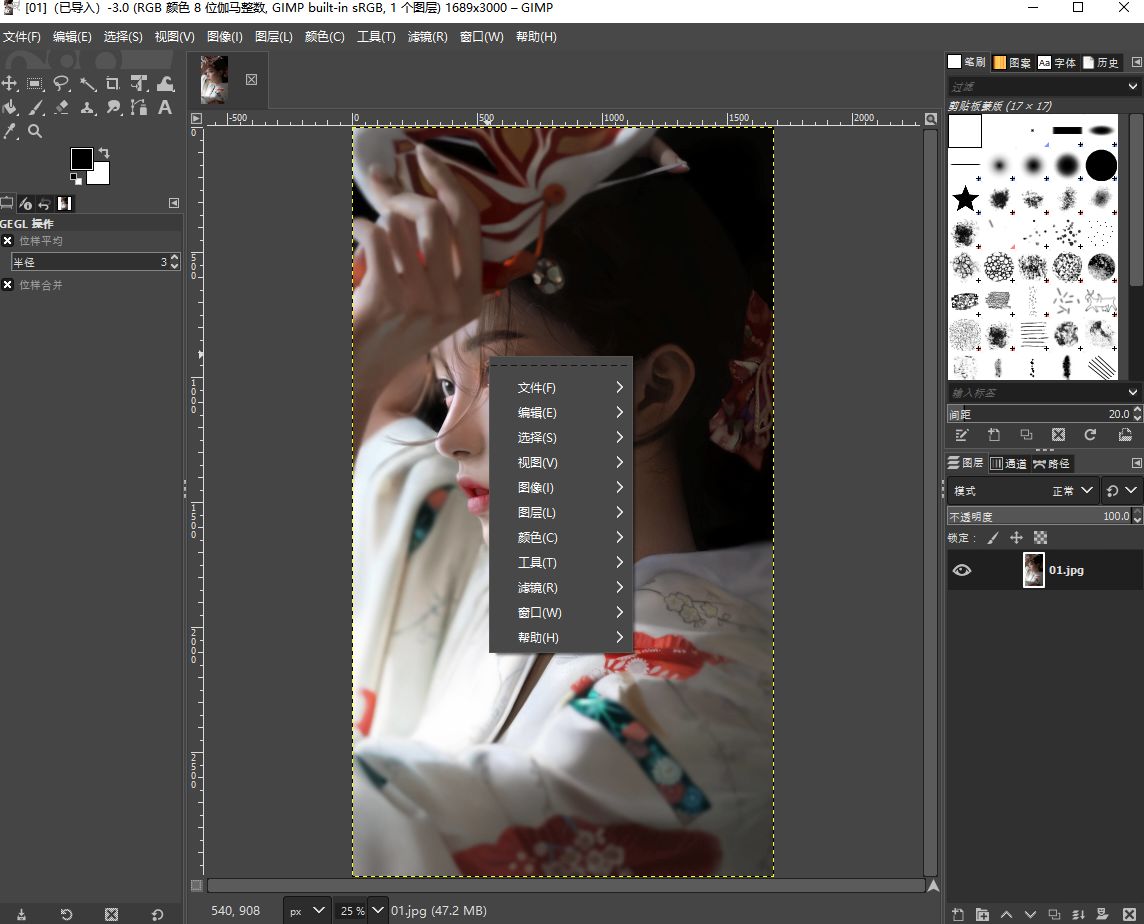Select the Eraser tool
The image size is (1144, 924).
click(62, 108)
